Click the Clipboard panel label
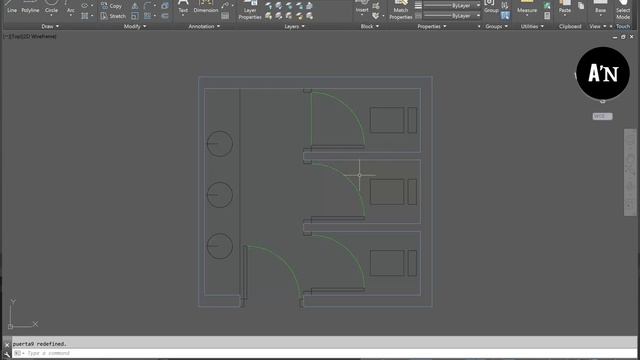640x360 pixels. [570, 27]
